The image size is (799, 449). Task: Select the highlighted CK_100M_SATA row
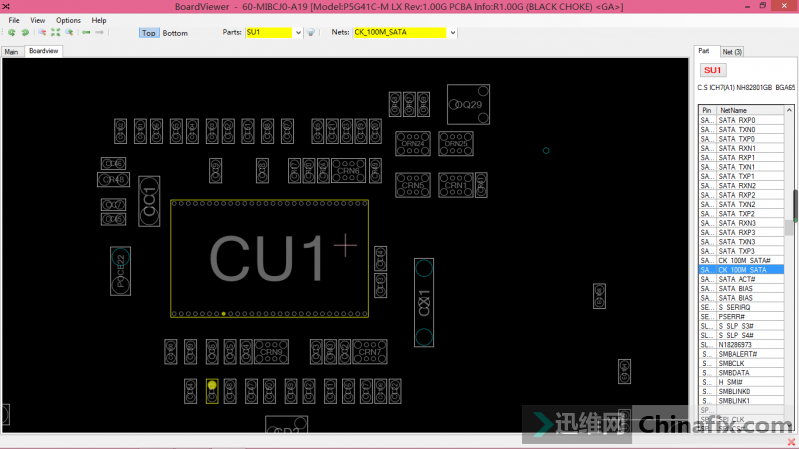point(741,270)
